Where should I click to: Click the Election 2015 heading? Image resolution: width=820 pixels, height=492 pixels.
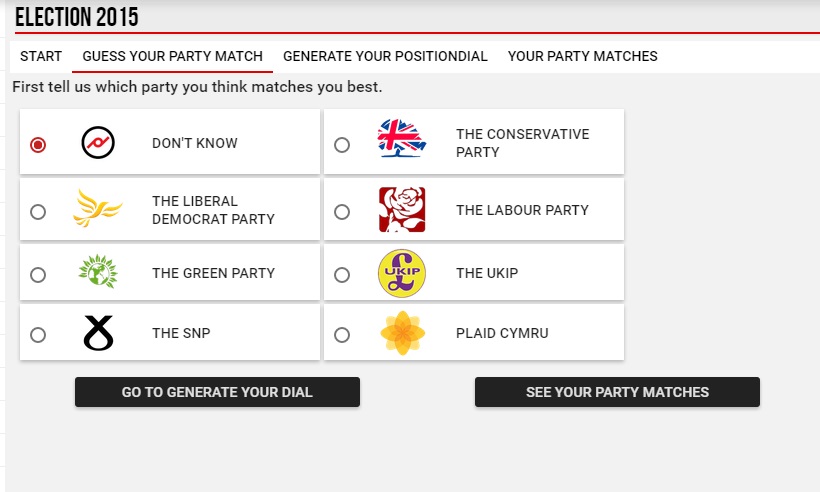[x=77, y=17]
